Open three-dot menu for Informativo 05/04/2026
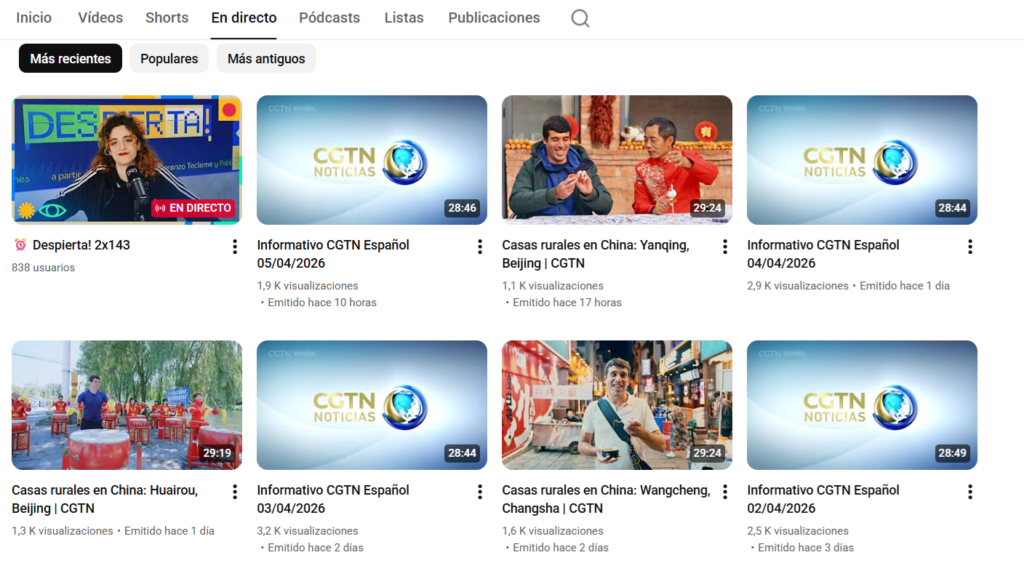The width and height of the screenshot is (1024, 571). pyautogui.click(x=480, y=246)
